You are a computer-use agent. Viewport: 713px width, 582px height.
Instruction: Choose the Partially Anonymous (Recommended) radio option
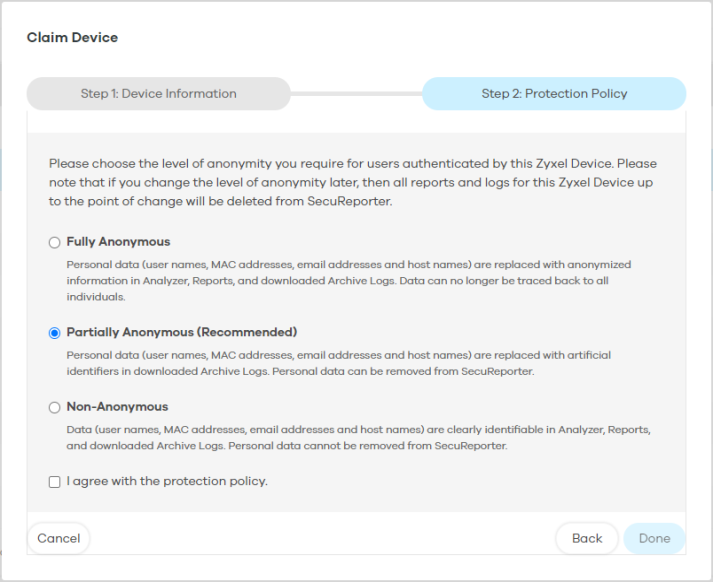[55, 333]
